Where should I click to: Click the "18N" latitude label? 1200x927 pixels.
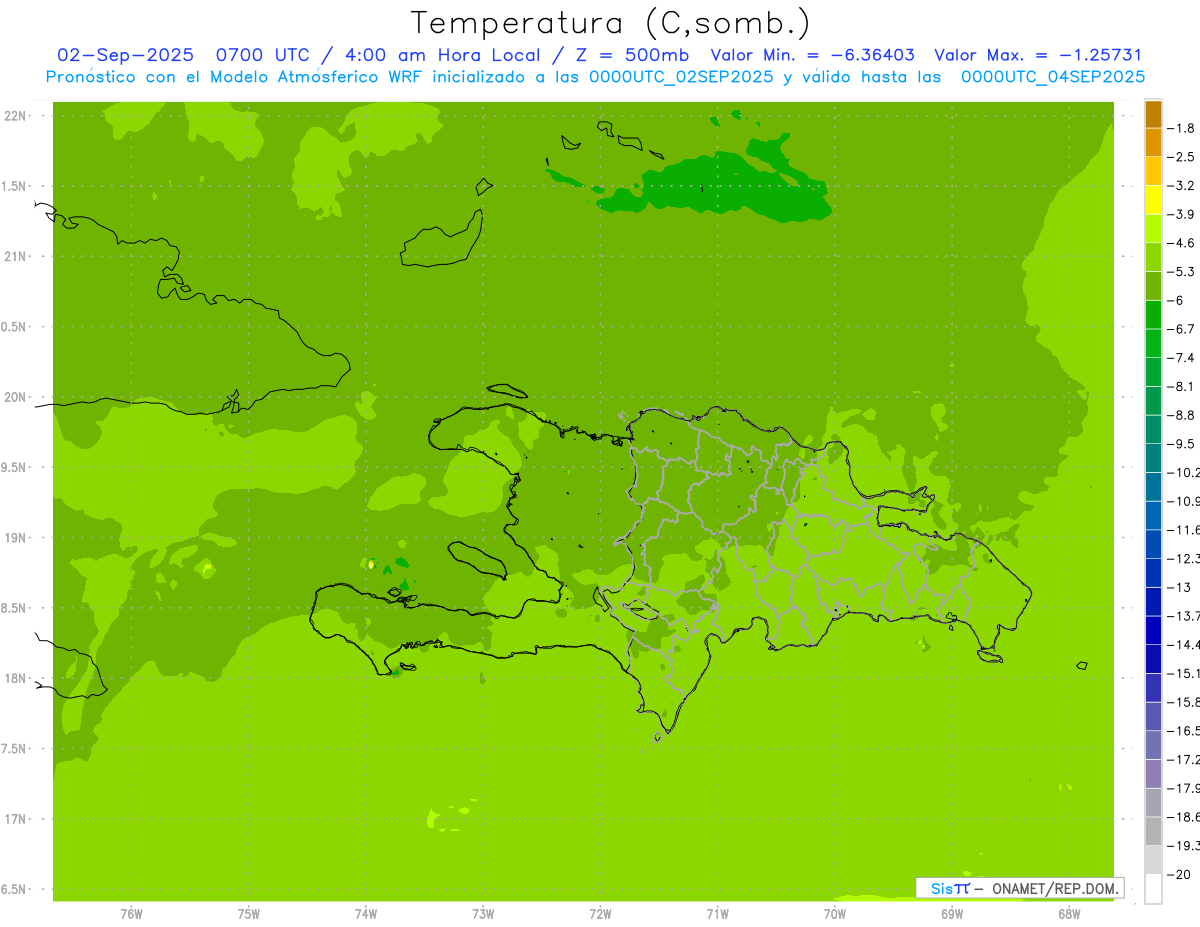point(15,678)
